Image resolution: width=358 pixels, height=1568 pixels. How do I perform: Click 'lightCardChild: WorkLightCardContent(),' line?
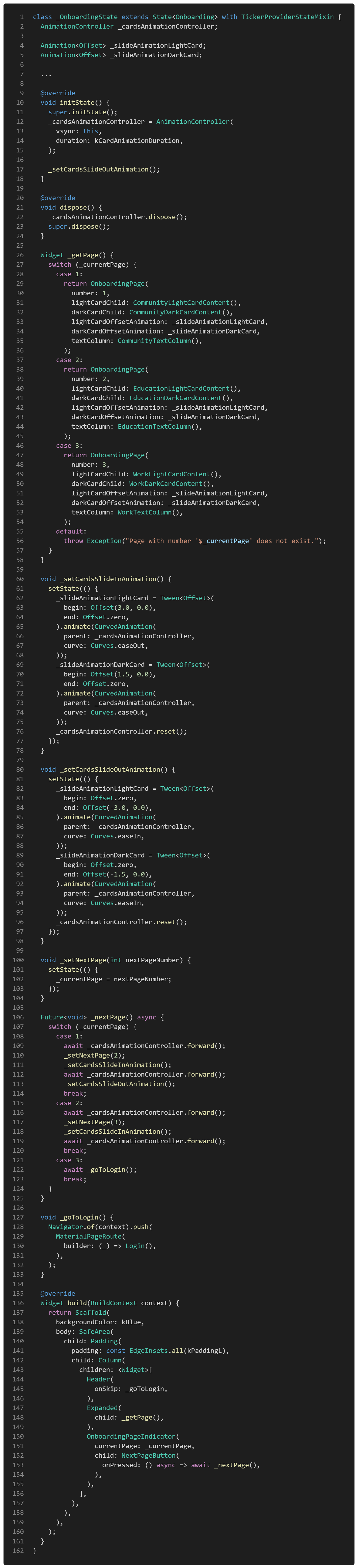tap(147, 474)
